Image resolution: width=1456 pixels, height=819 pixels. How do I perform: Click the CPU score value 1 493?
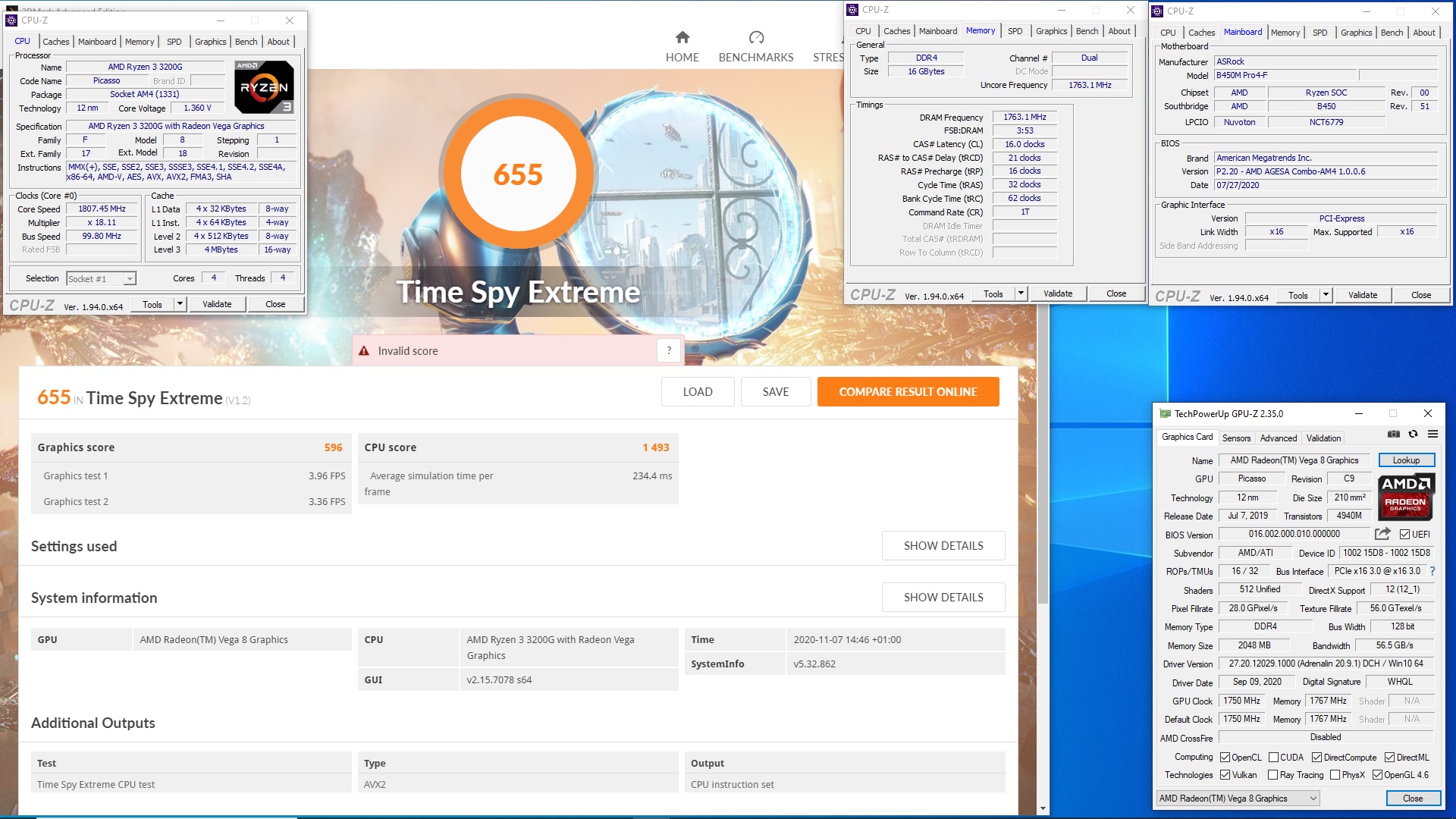tap(656, 447)
